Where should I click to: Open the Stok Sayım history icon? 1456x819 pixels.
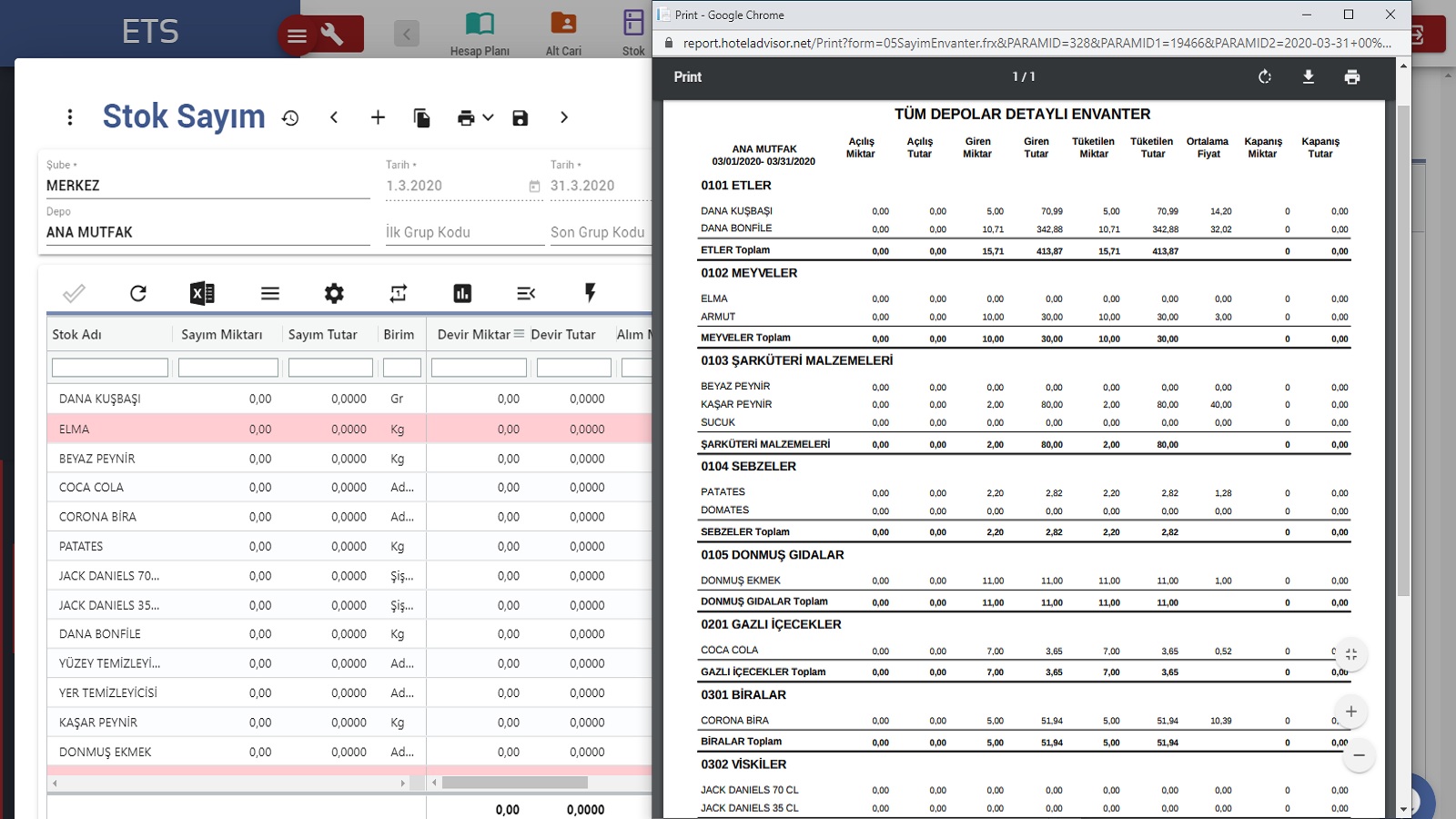pos(290,118)
